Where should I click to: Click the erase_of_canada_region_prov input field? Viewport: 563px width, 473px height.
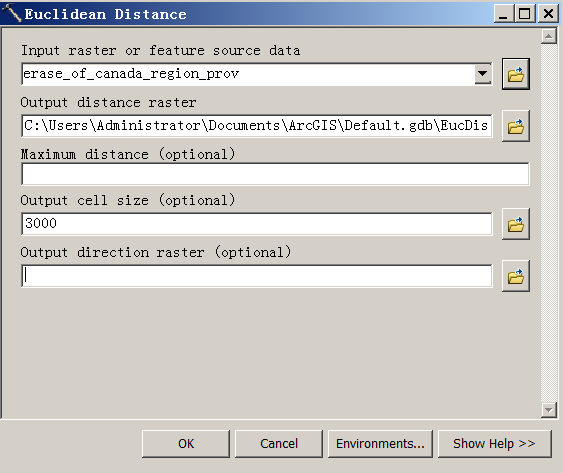pyautogui.click(x=248, y=74)
